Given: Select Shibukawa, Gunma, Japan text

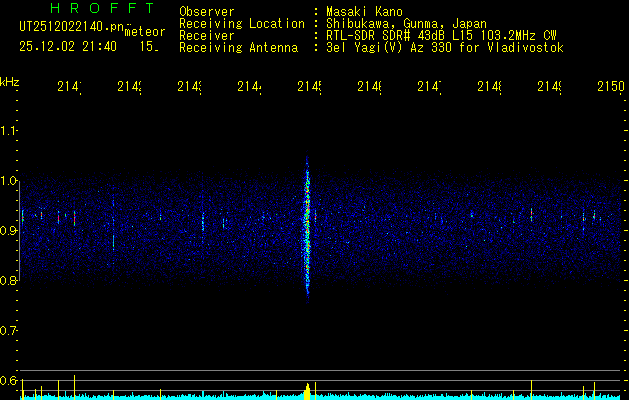Looking at the screenshot, I should (406, 24).
